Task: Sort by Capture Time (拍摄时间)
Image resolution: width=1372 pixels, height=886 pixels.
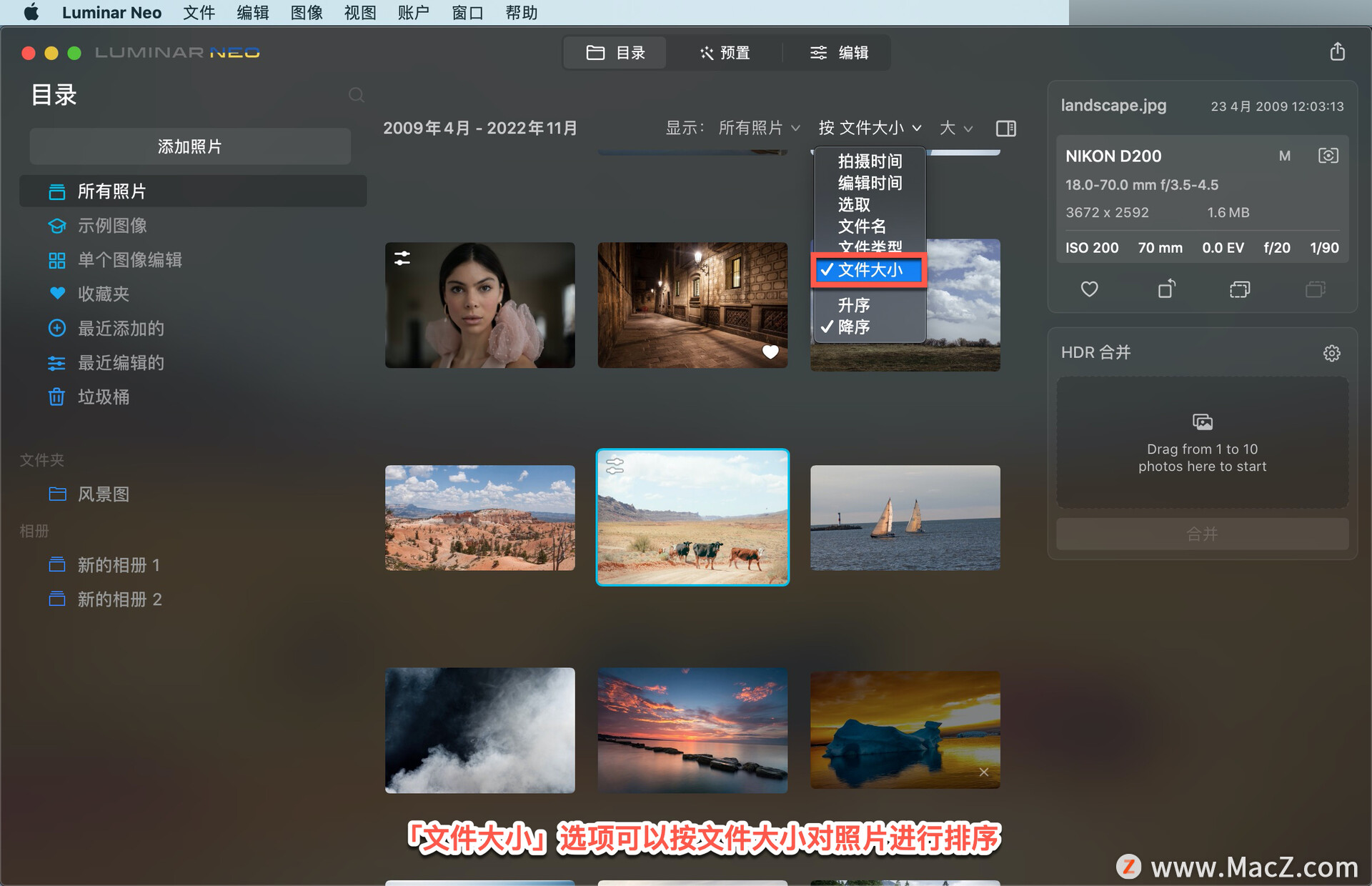Action: coord(870,161)
